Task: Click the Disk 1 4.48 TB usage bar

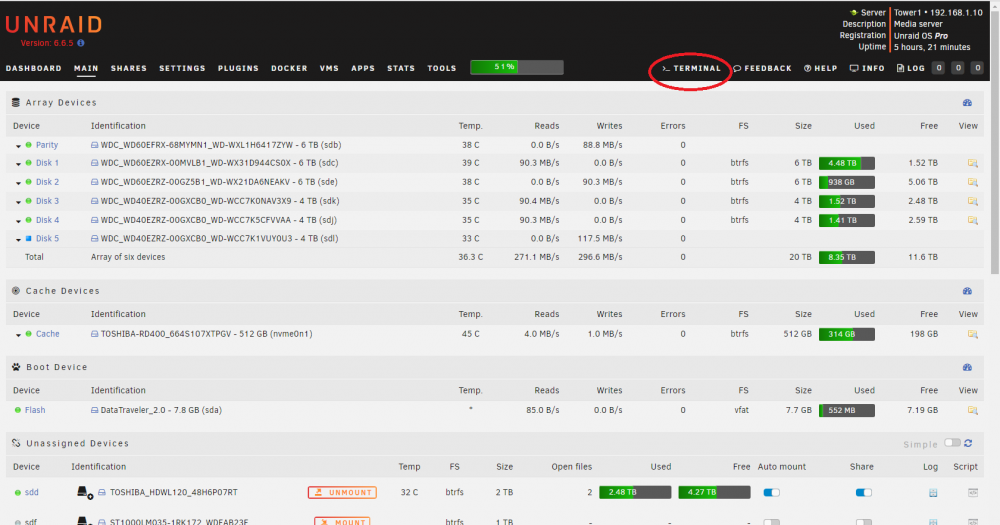Action: pos(846,163)
